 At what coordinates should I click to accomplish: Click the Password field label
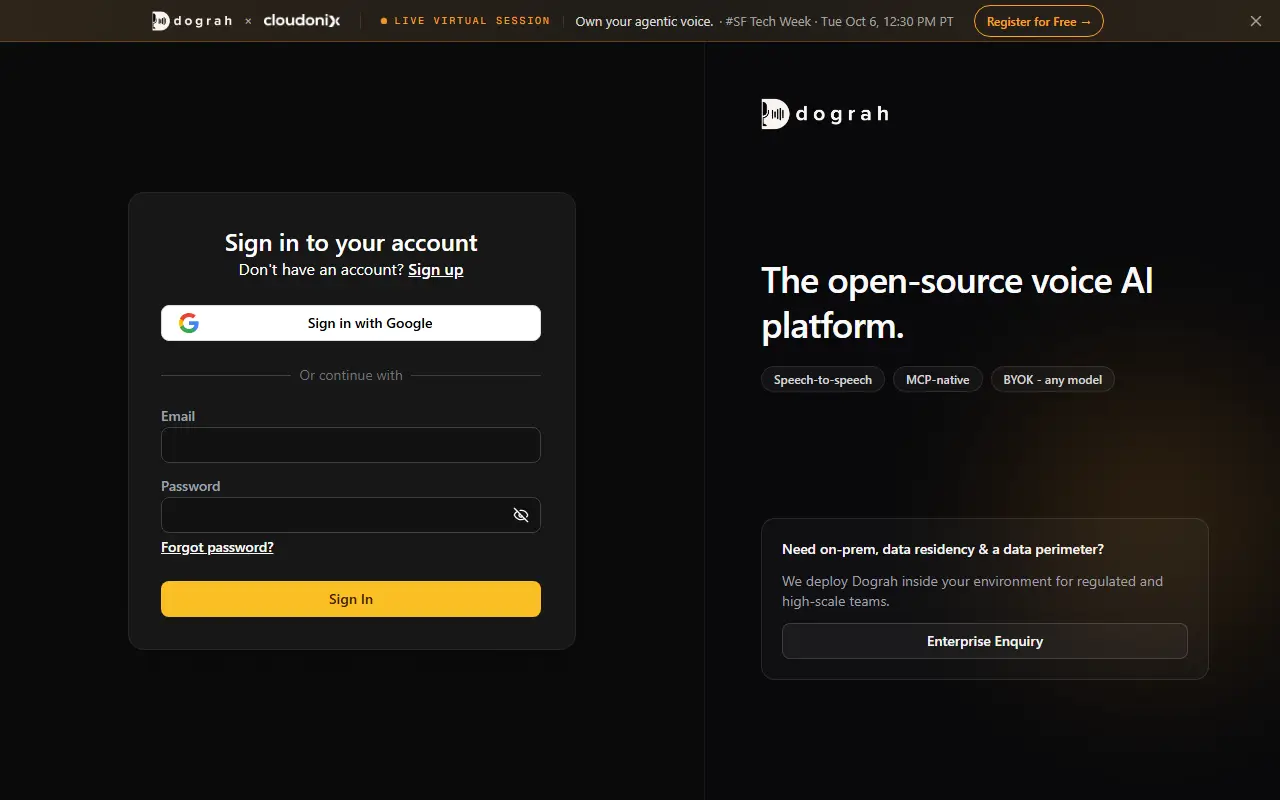[x=190, y=486]
